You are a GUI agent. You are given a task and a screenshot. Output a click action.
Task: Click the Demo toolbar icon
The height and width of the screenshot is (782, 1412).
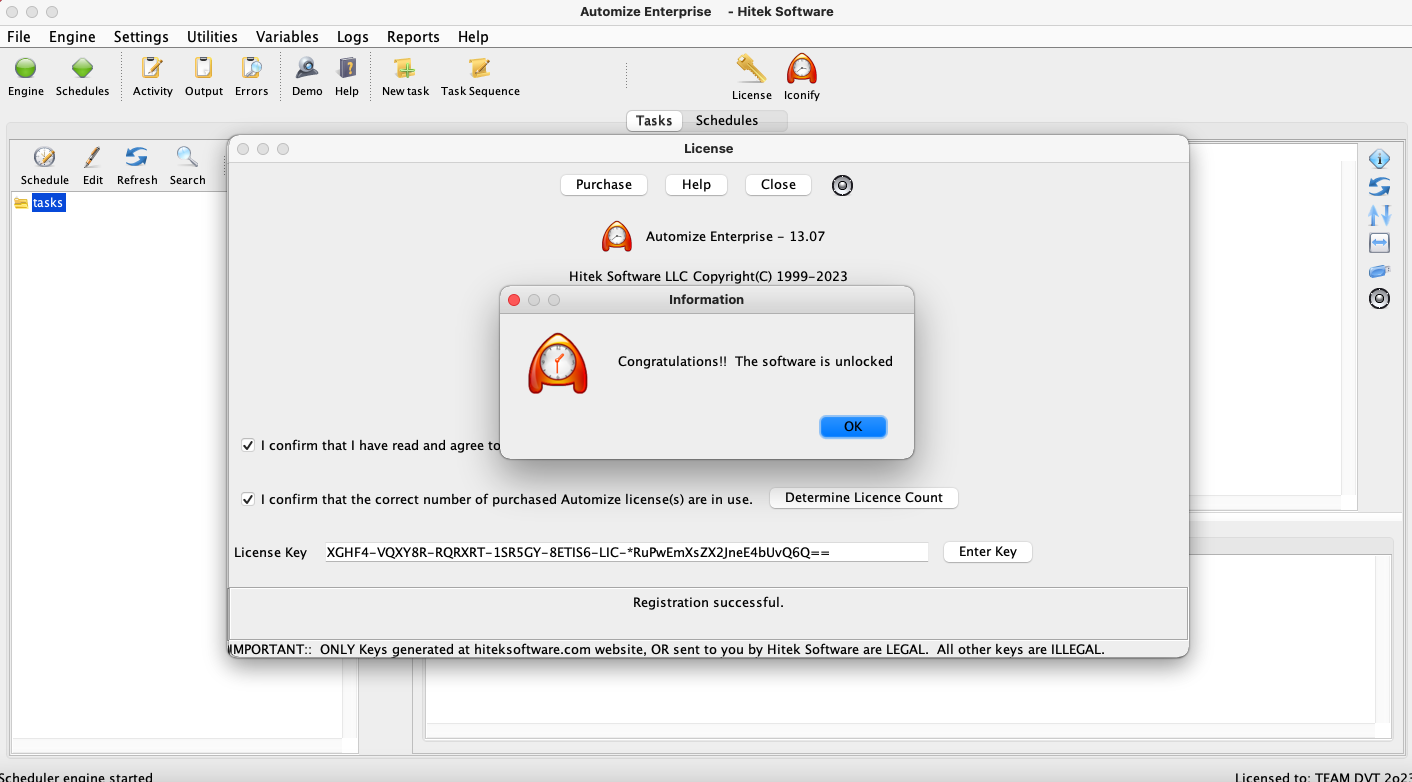(307, 68)
